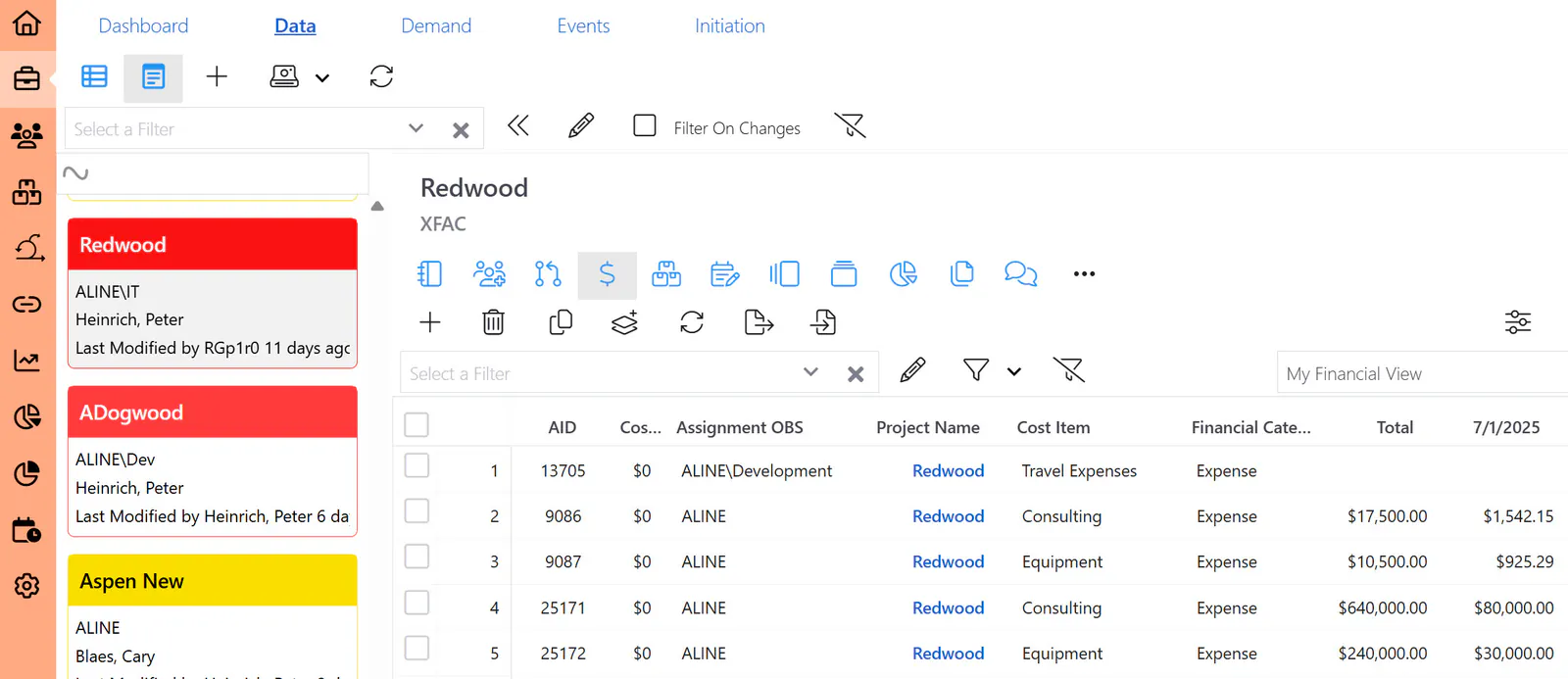Image resolution: width=1568 pixels, height=679 pixels.
Task: Open the top Select a Filter dropdown
Action: 416,128
